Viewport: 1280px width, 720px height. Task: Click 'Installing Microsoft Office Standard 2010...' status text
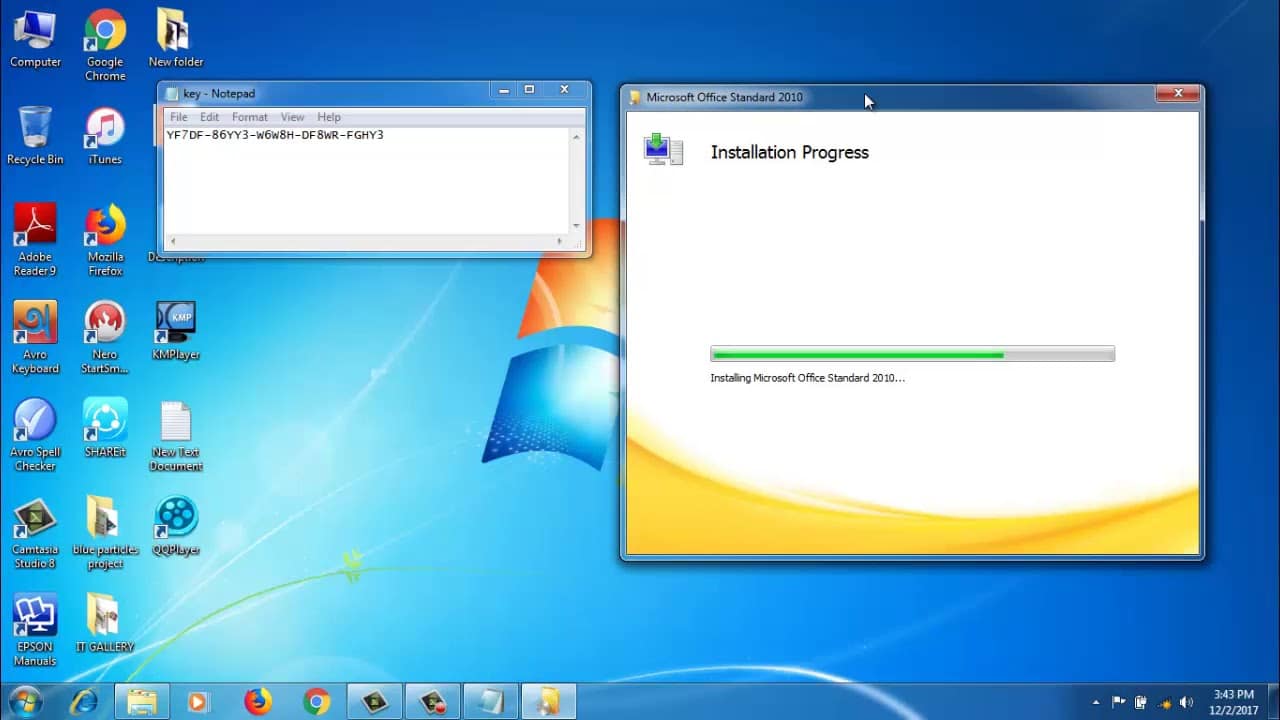[x=807, y=378]
